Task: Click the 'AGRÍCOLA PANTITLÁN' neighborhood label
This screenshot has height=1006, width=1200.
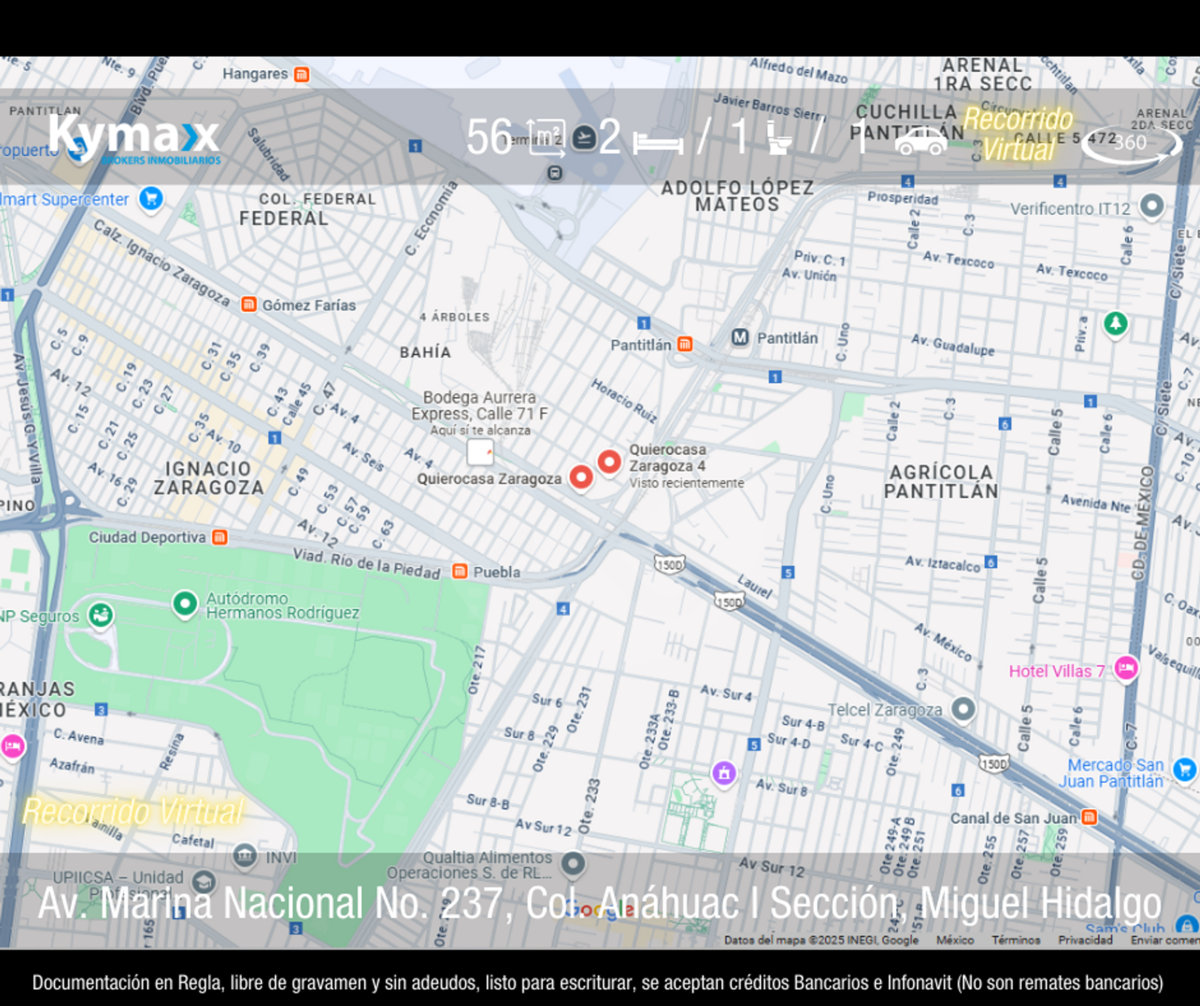Action: point(941,481)
